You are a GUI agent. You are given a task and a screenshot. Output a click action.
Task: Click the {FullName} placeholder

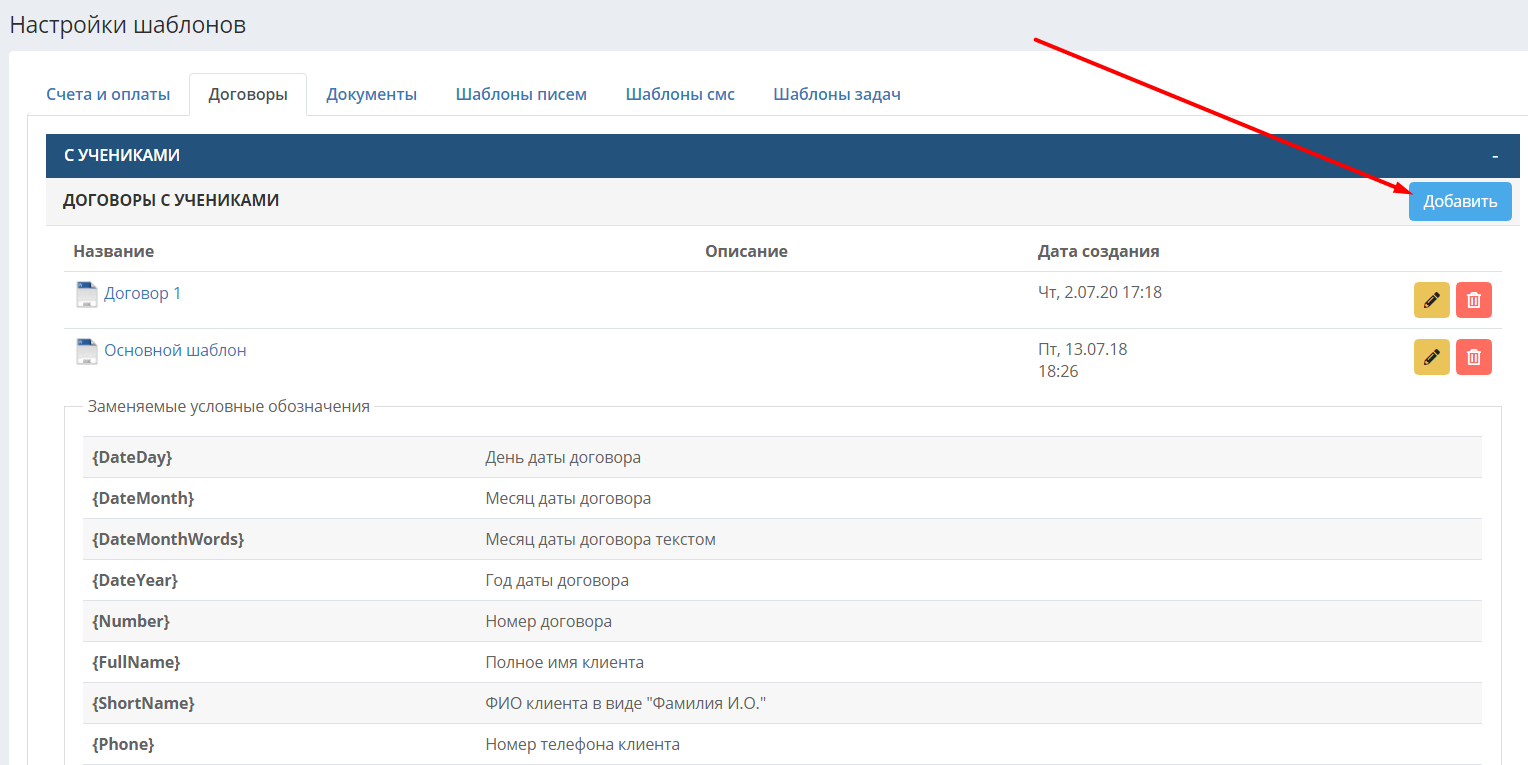pos(136,662)
